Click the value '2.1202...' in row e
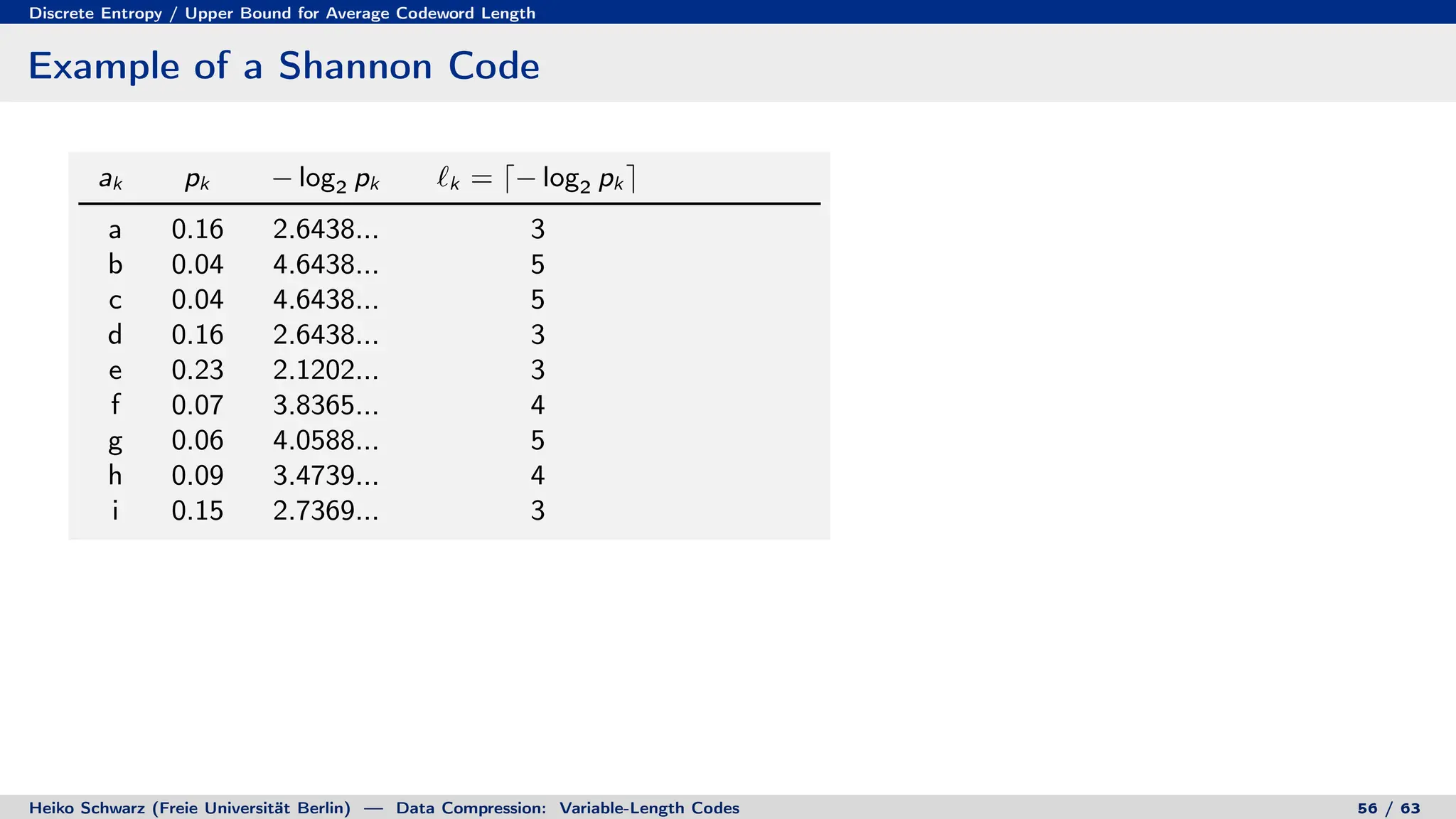The height and width of the screenshot is (819, 1456). point(326,370)
